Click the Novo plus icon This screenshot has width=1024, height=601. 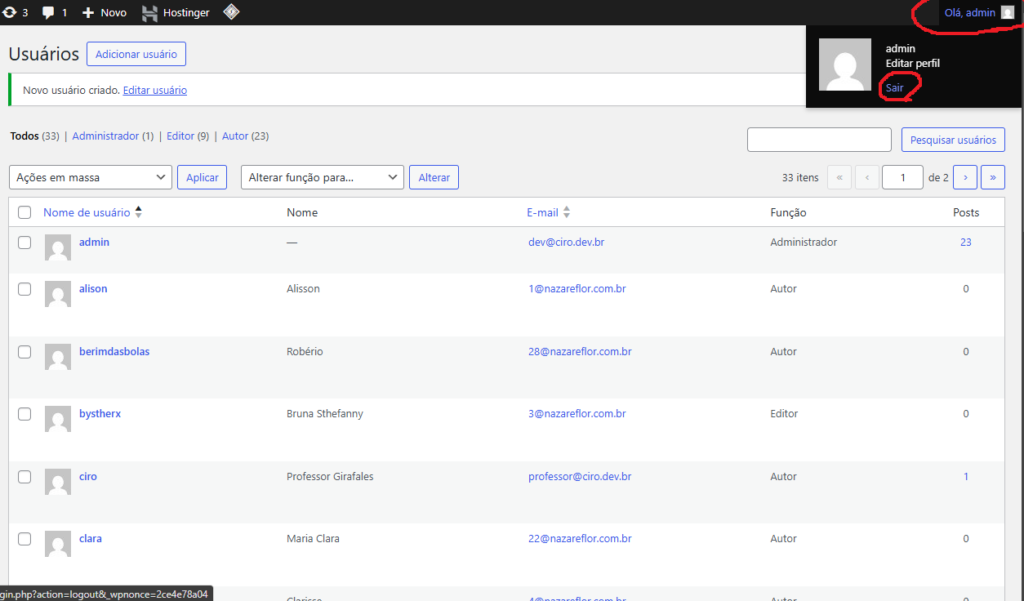(88, 13)
